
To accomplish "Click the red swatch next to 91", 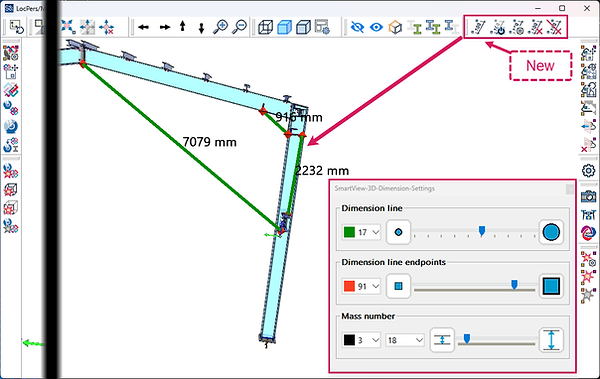I will click(x=349, y=286).
